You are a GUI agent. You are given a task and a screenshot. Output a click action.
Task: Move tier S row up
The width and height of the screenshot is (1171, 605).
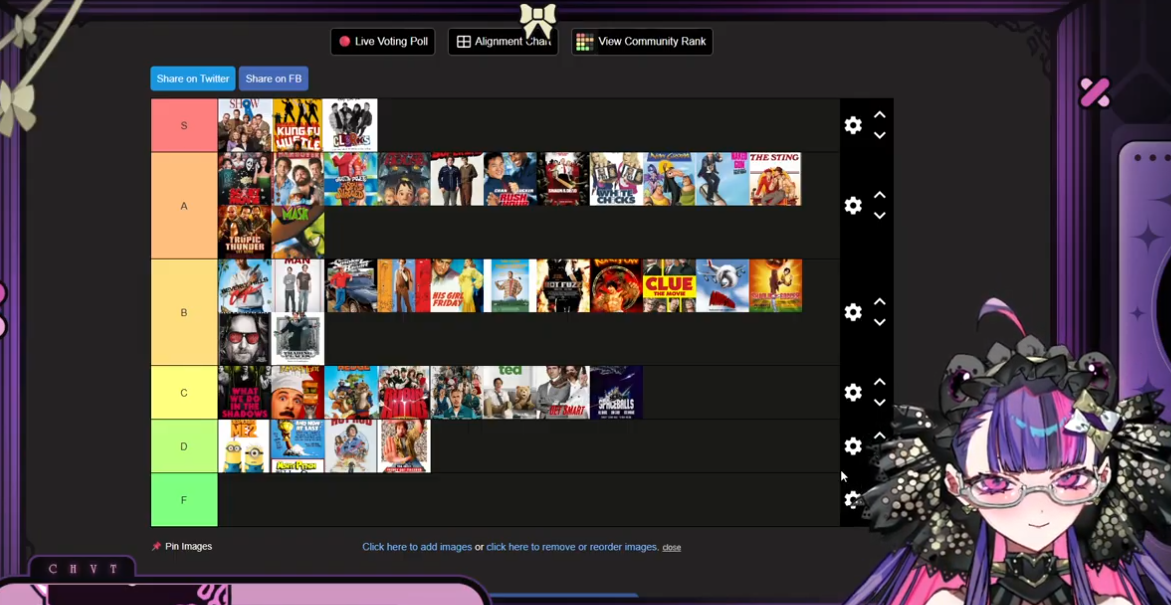880,115
